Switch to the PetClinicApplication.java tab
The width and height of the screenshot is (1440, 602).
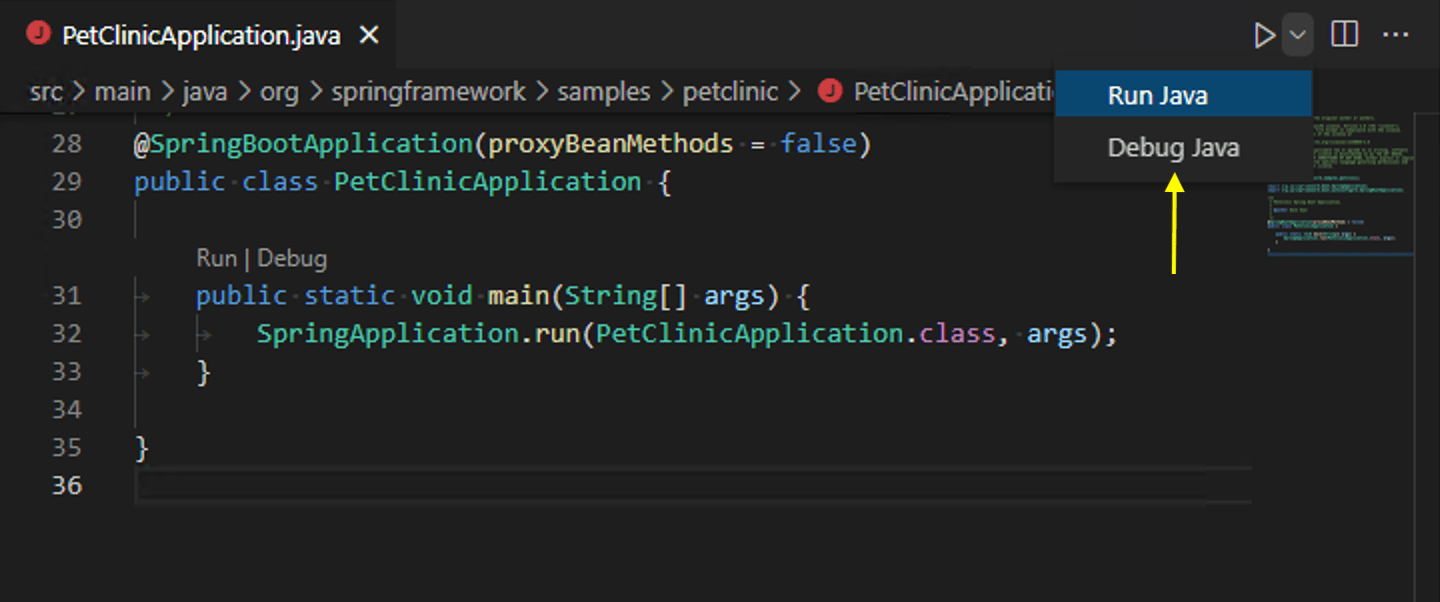pos(200,33)
